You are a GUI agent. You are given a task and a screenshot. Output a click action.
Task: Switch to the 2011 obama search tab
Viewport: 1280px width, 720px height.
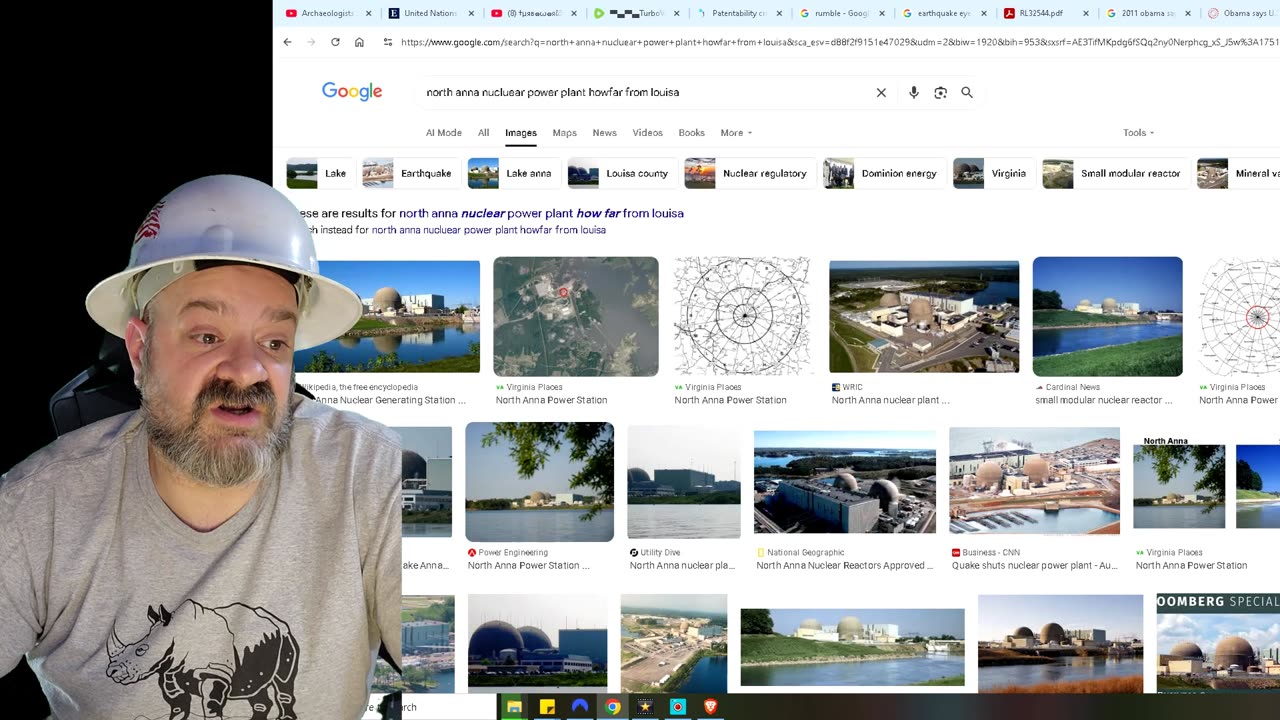tap(1148, 13)
